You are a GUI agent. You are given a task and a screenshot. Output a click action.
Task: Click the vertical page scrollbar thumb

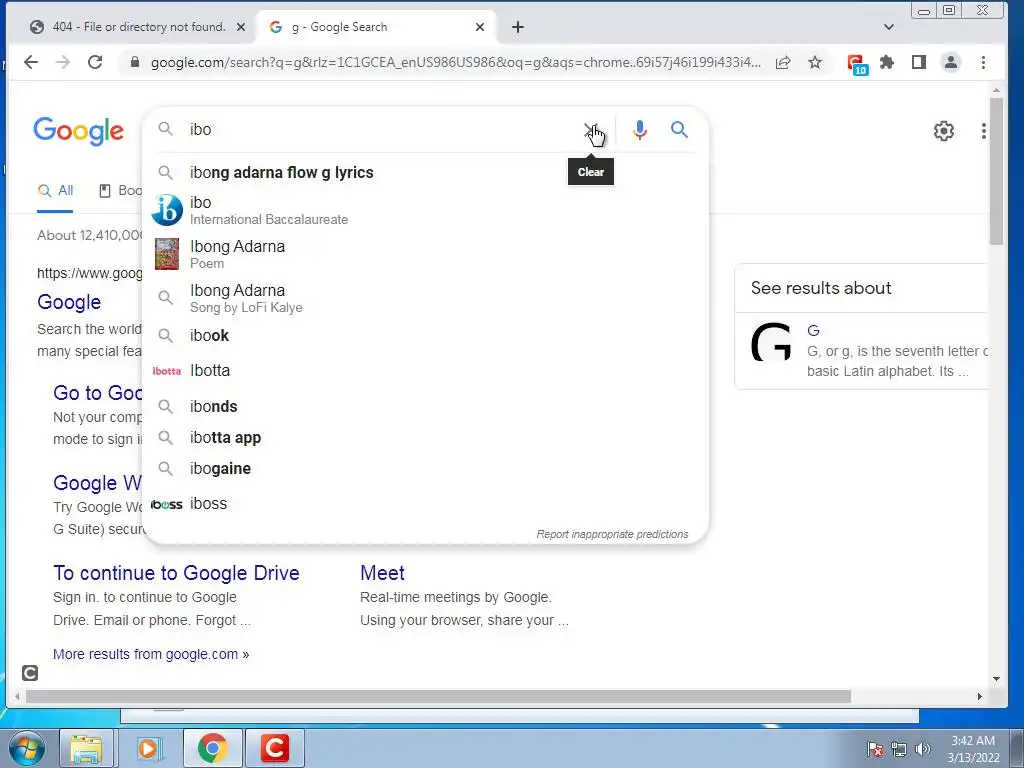(996, 171)
